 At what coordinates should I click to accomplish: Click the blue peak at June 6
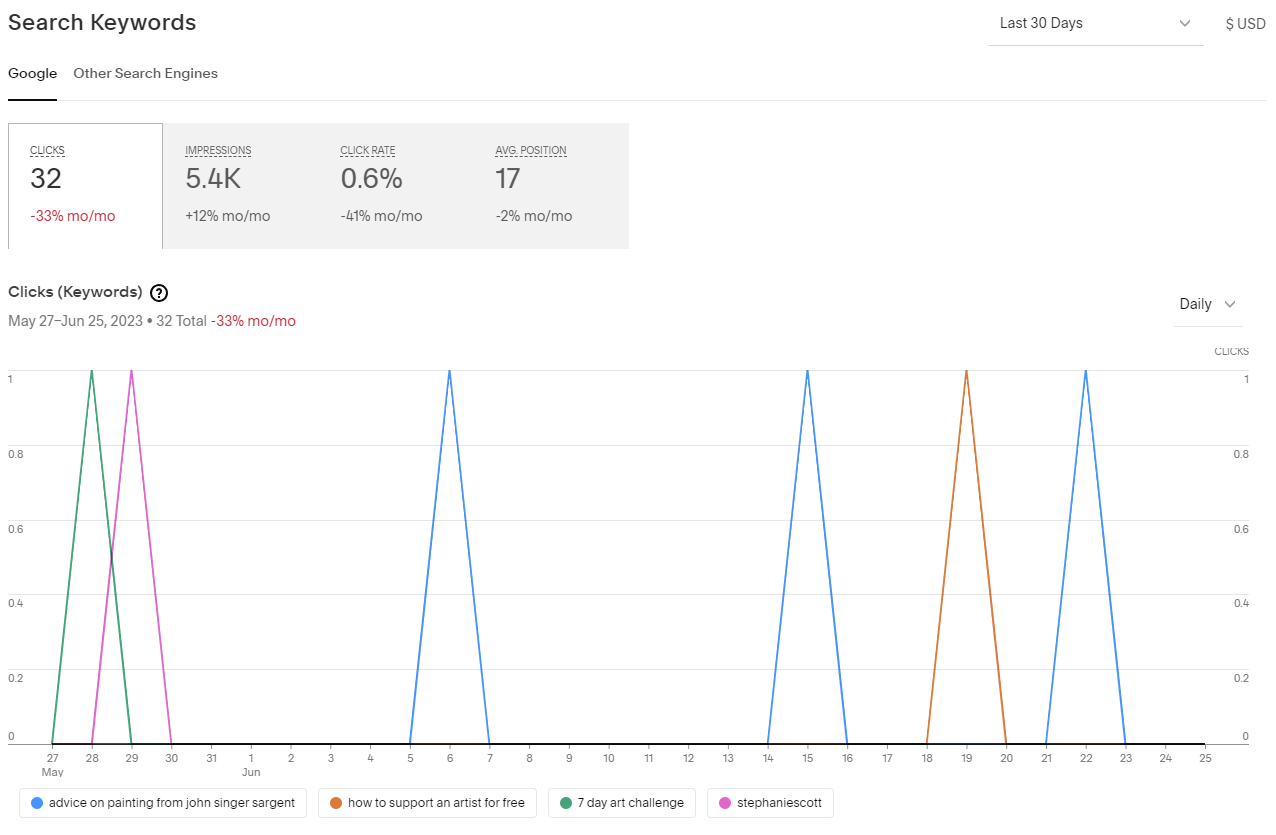(x=449, y=371)
